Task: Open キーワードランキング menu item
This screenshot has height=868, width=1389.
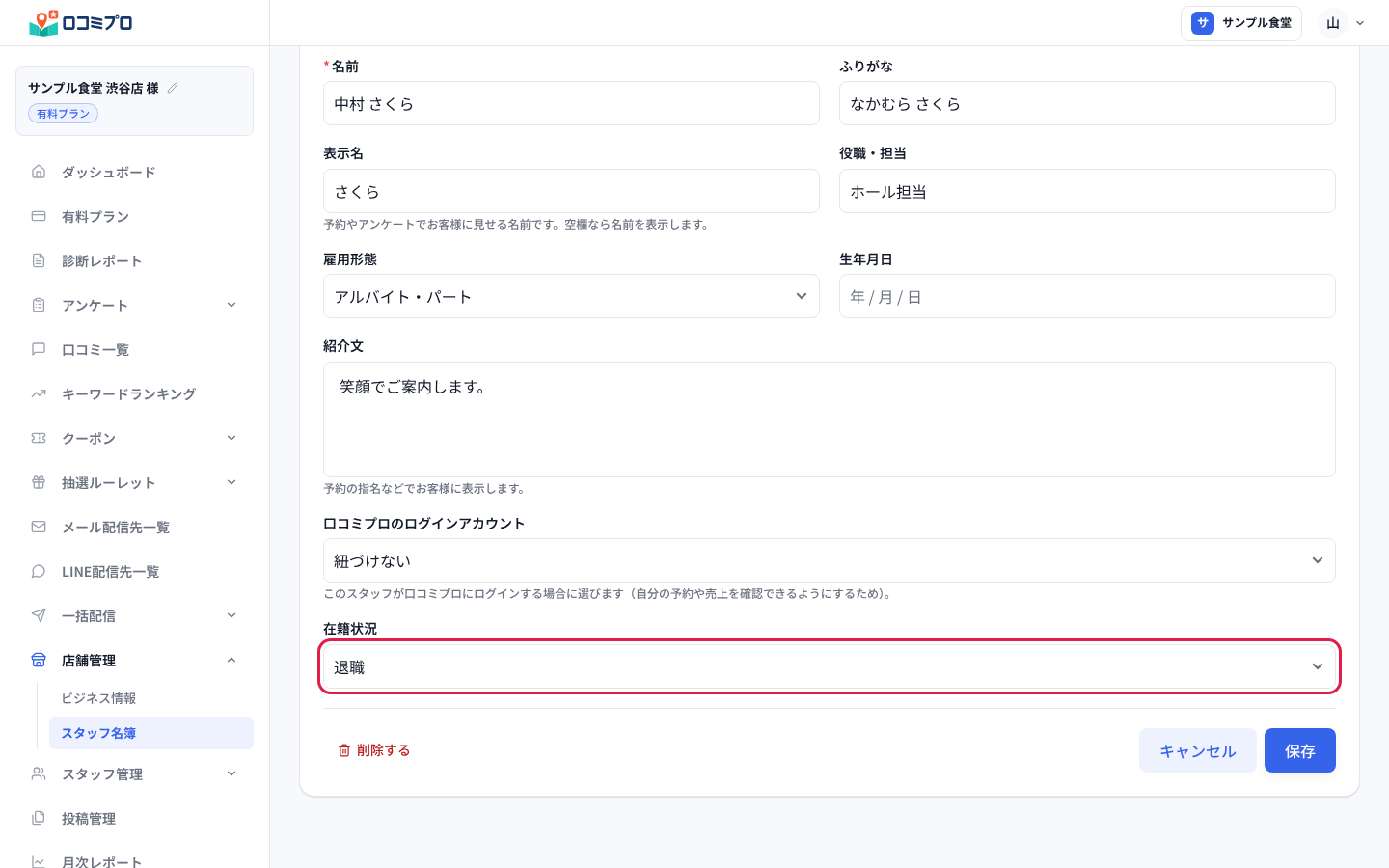Action: 135,393
